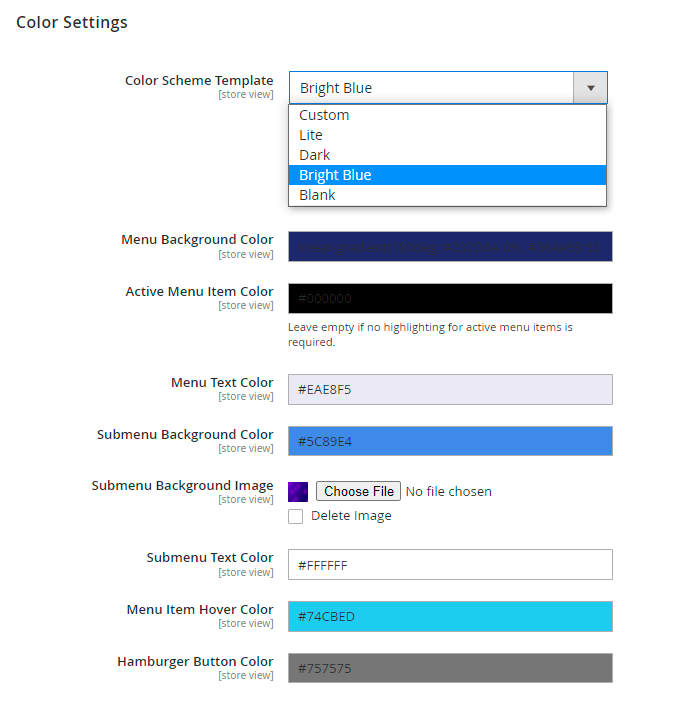The image size is (685, 702).
Task: Click the Submenu Text Color #FFFFFF field
Action: point(450,564)
